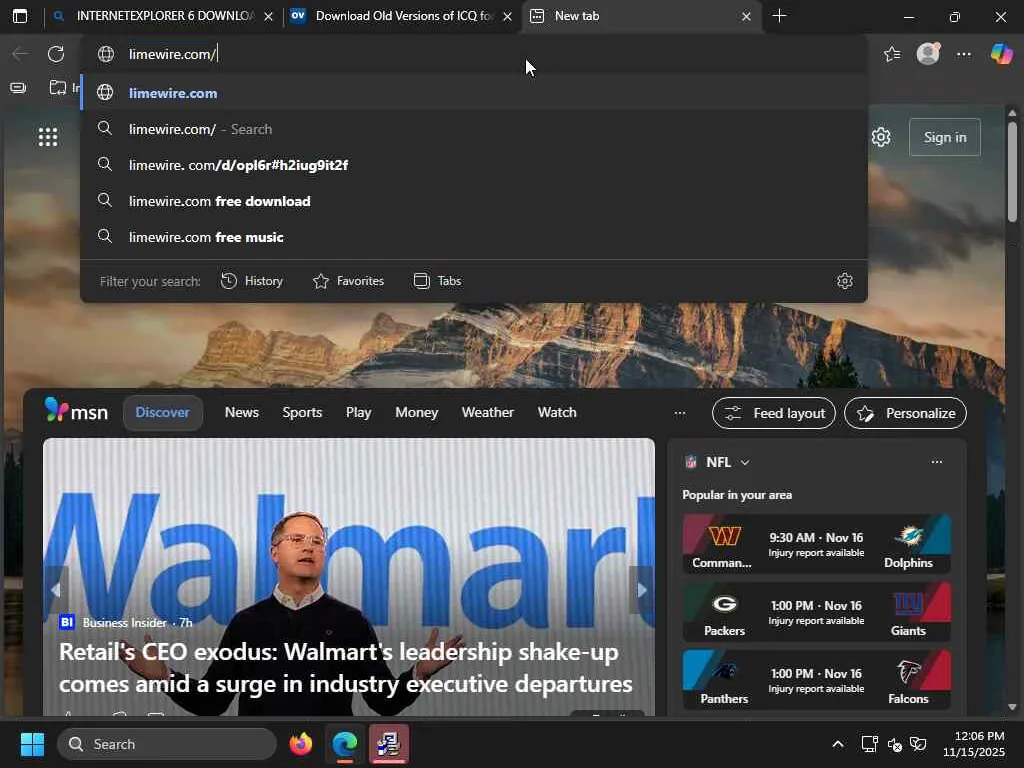
Task: Open a new tab with plus button
Action: click(x=779, y=16)
